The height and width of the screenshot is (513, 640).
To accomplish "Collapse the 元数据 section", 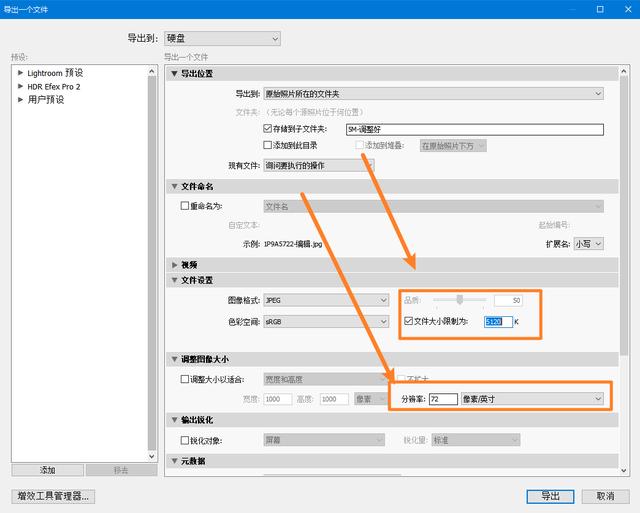I will point(175,461).
